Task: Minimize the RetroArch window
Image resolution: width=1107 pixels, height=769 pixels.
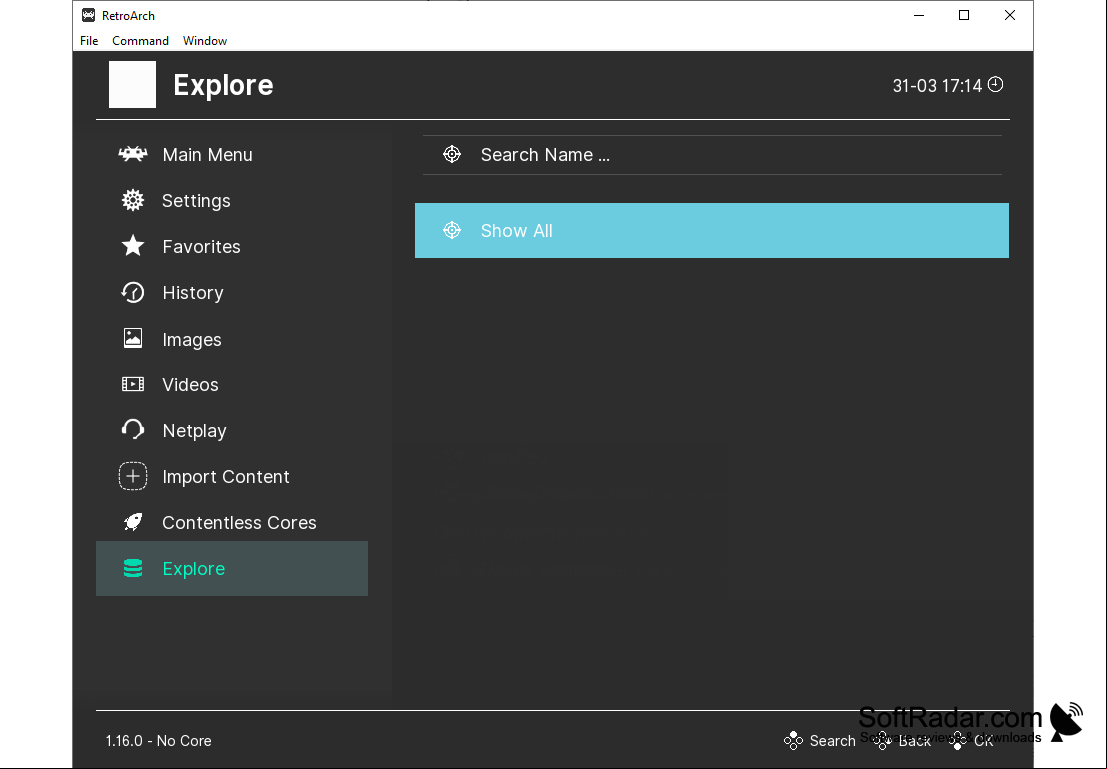Action: point(918,16)
